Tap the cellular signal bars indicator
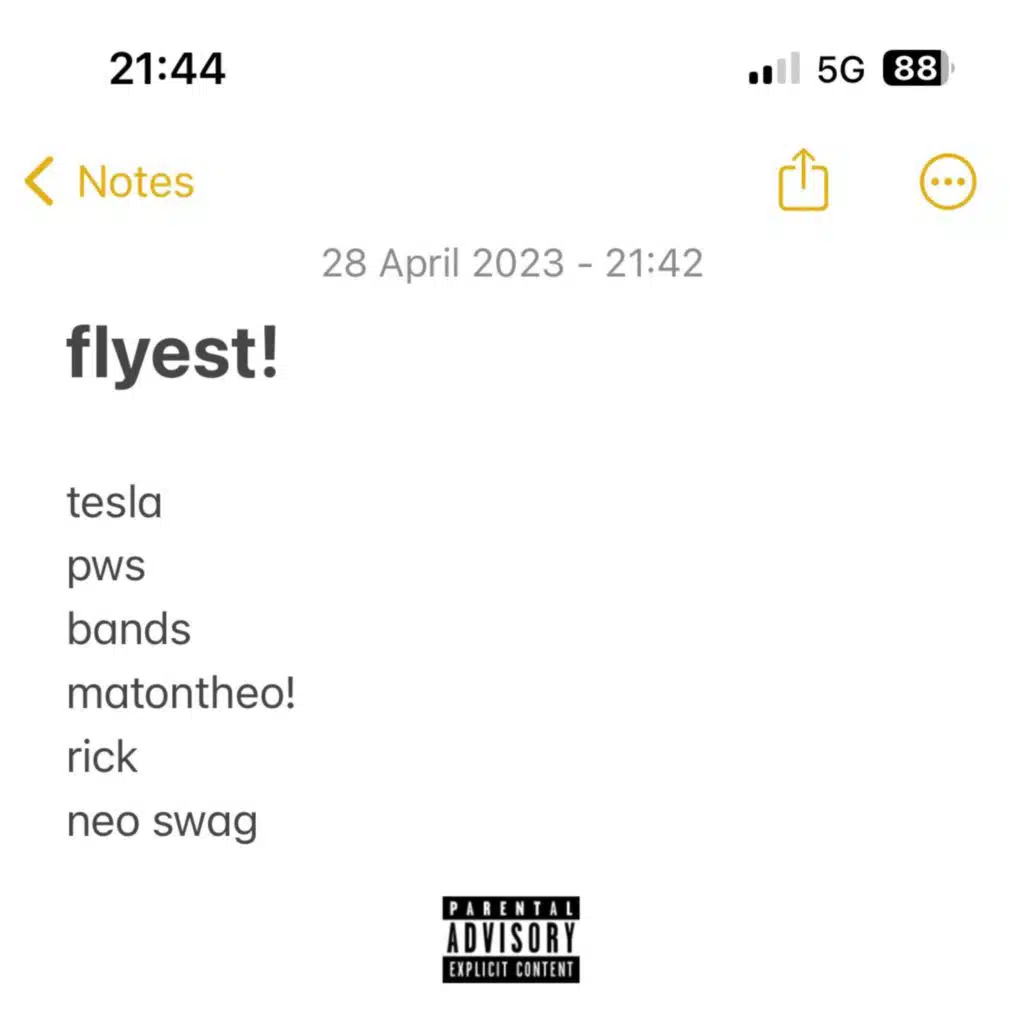The width and height of the screenshot is (1024, 1024). [774, 68]
